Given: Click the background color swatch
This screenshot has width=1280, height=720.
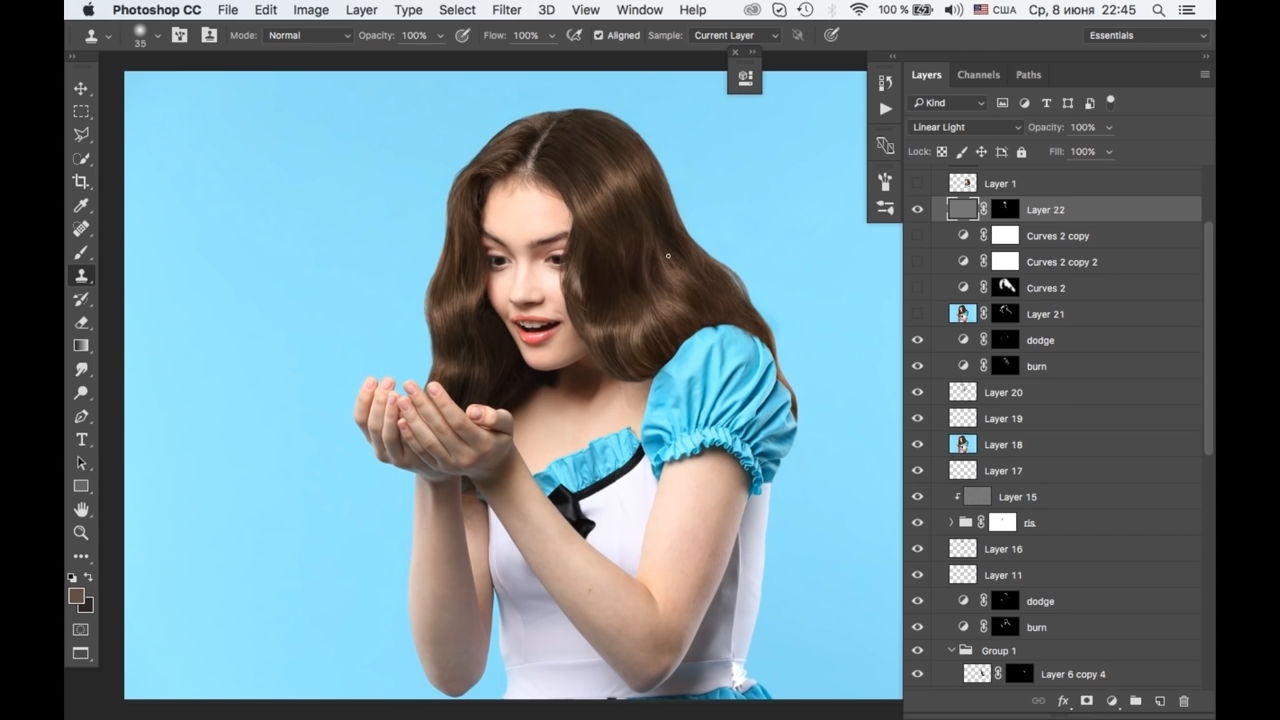Looking at the screenshot, I should pos(88,606).
